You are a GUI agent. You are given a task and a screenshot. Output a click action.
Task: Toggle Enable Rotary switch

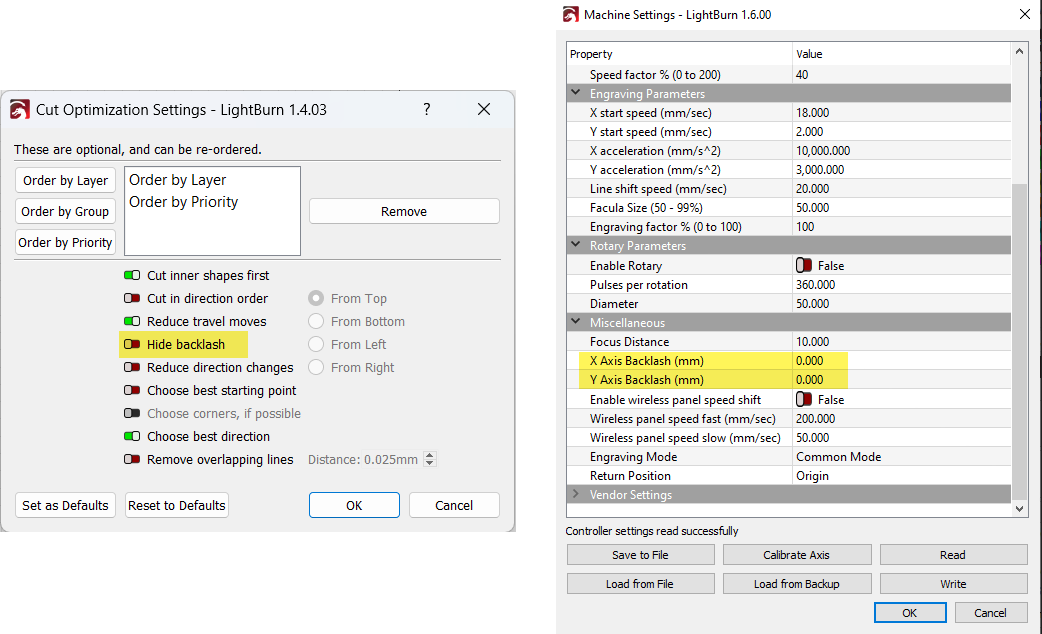(x=804, y=266)
